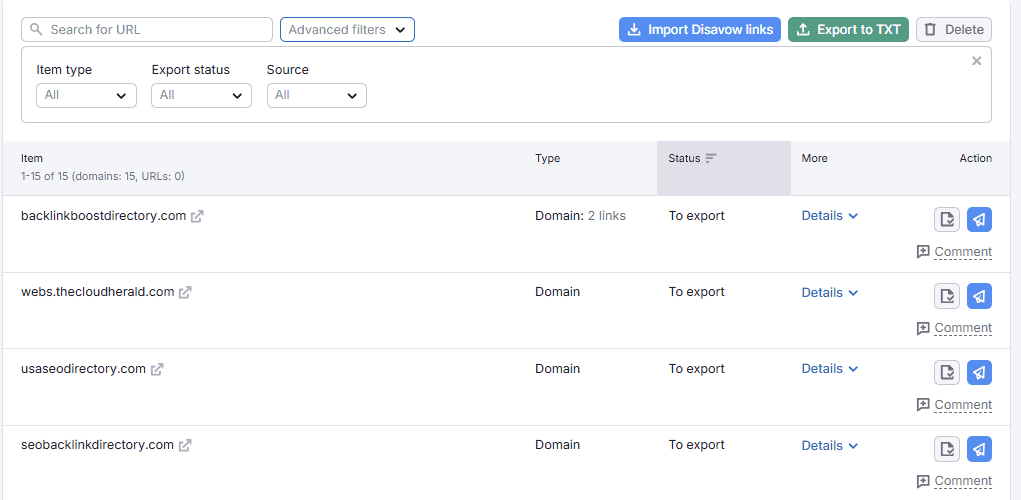Click the Search for URL field

tap(147, 30)
